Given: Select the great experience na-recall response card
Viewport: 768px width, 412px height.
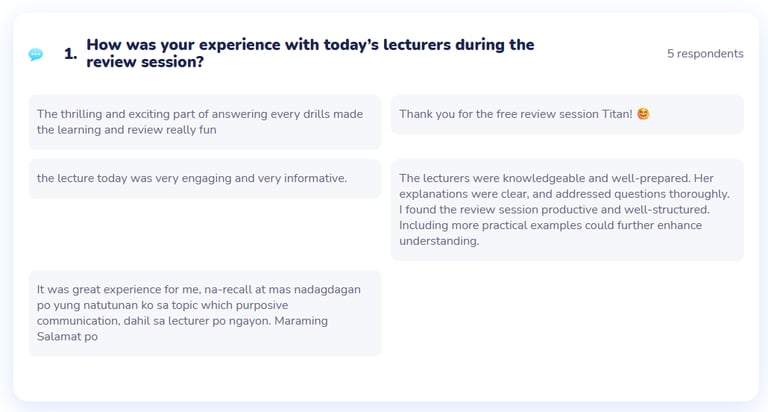Looking at the screenshot, I should [205, 313].
